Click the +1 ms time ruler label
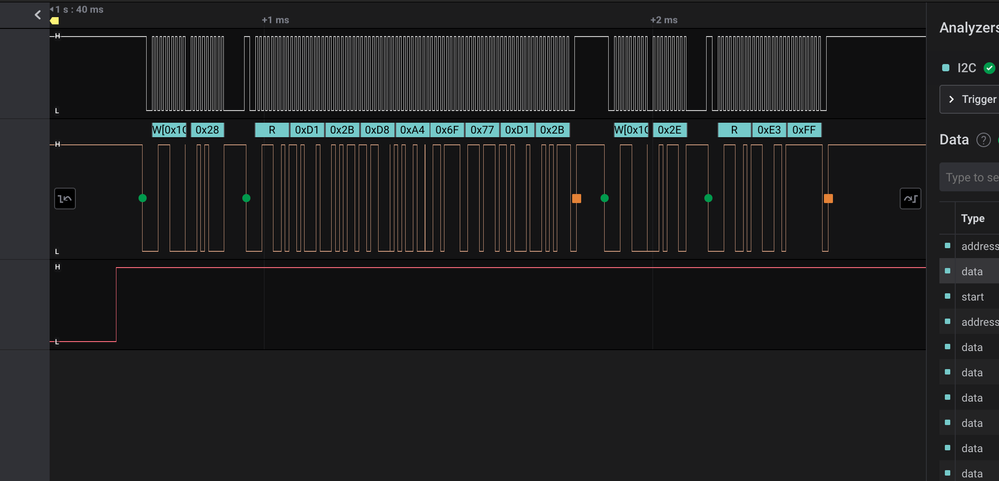 point(275,20)
